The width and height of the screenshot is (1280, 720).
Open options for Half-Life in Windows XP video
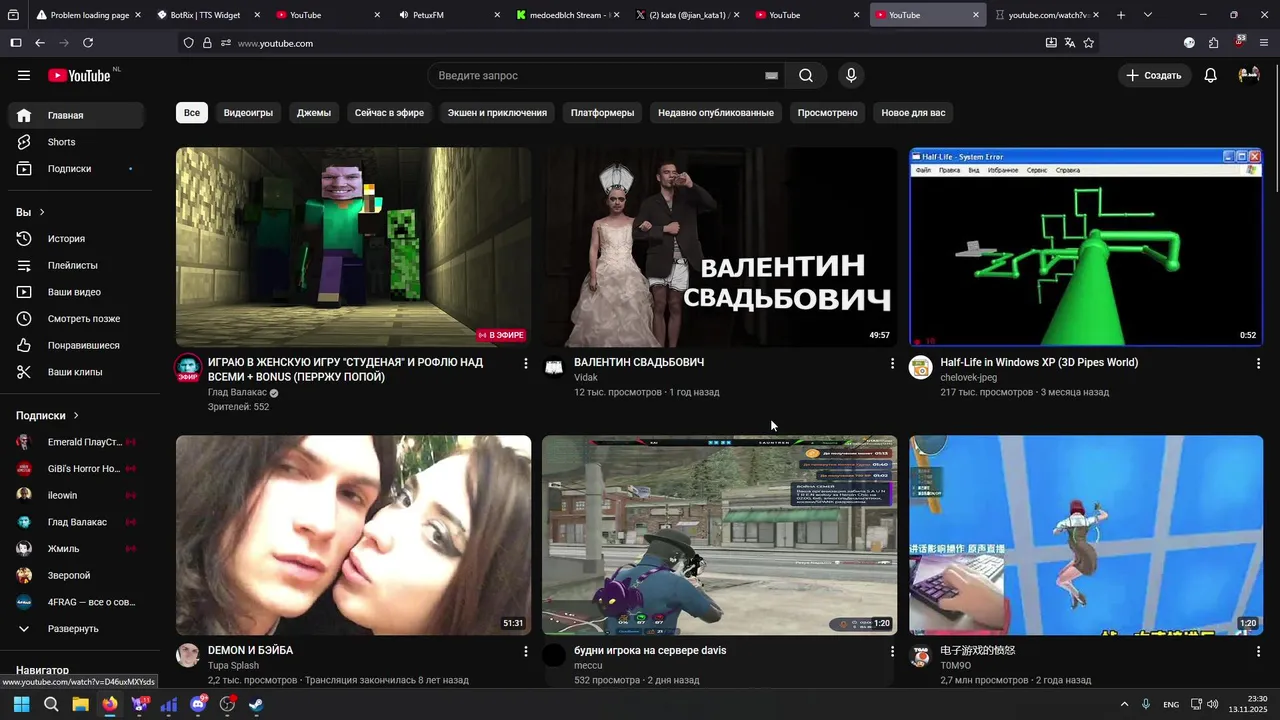(1258, 364)
